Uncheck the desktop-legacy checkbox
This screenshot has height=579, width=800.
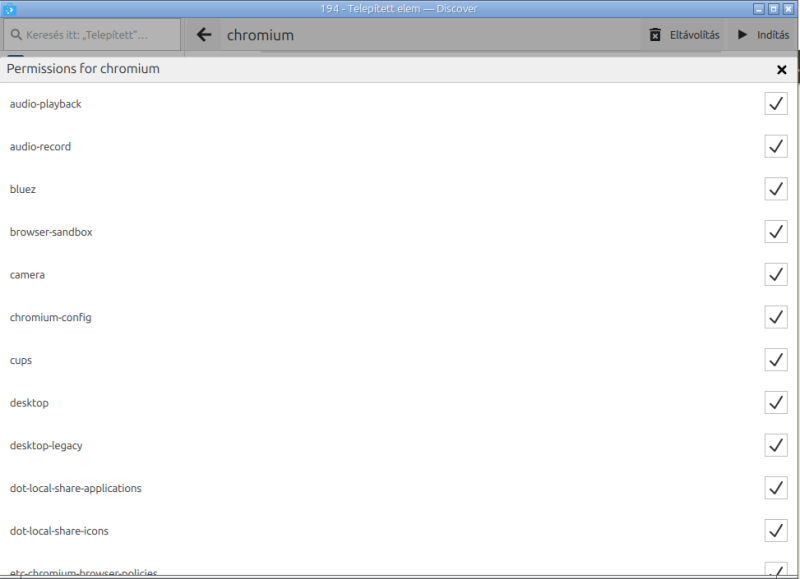tap(776, 445)
